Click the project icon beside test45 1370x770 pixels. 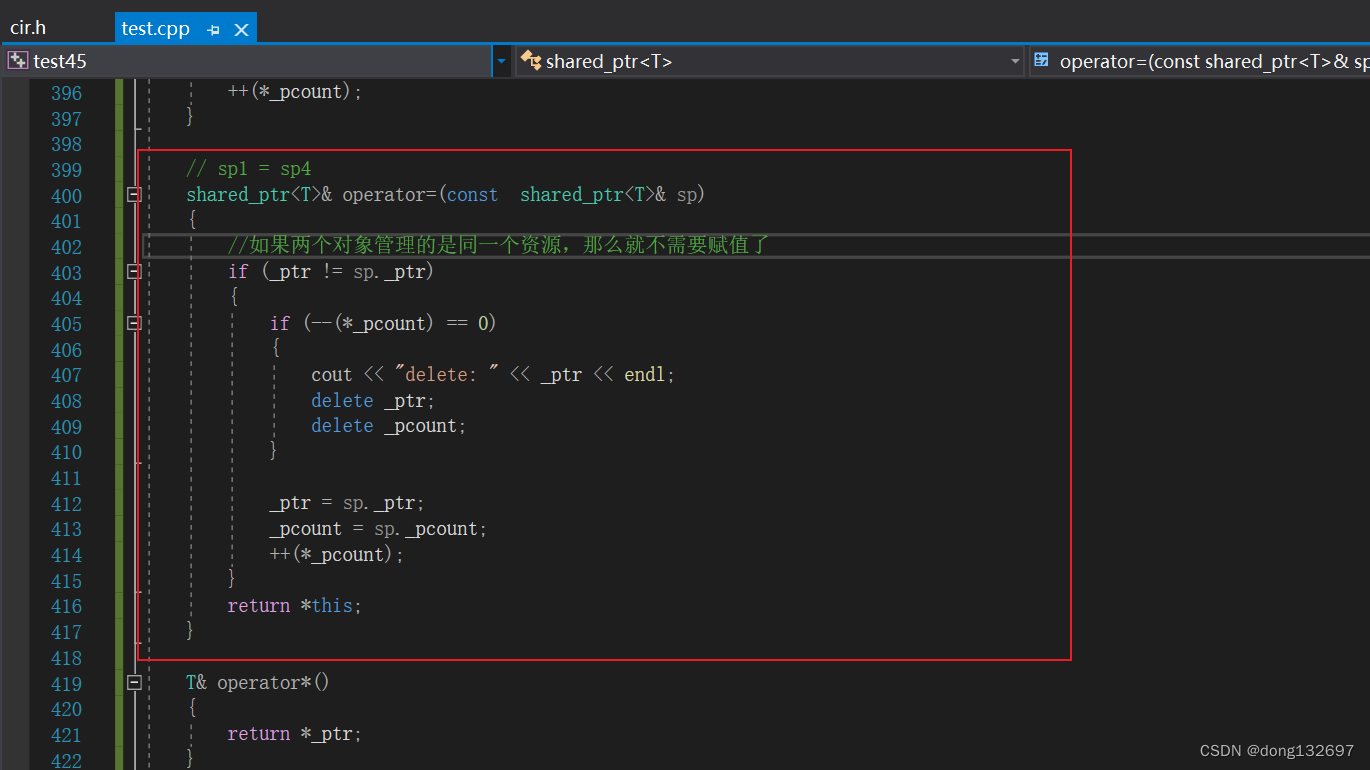pyautogui.click(x=18, y=60)
